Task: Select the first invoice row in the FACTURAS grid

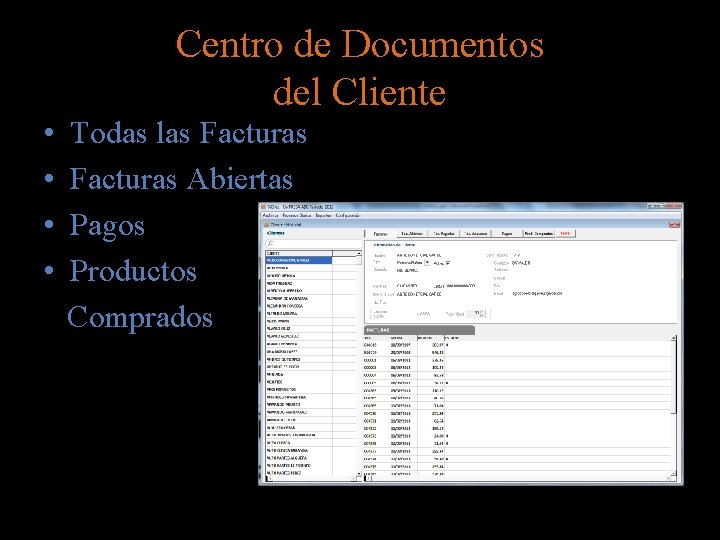Action: 518,345
